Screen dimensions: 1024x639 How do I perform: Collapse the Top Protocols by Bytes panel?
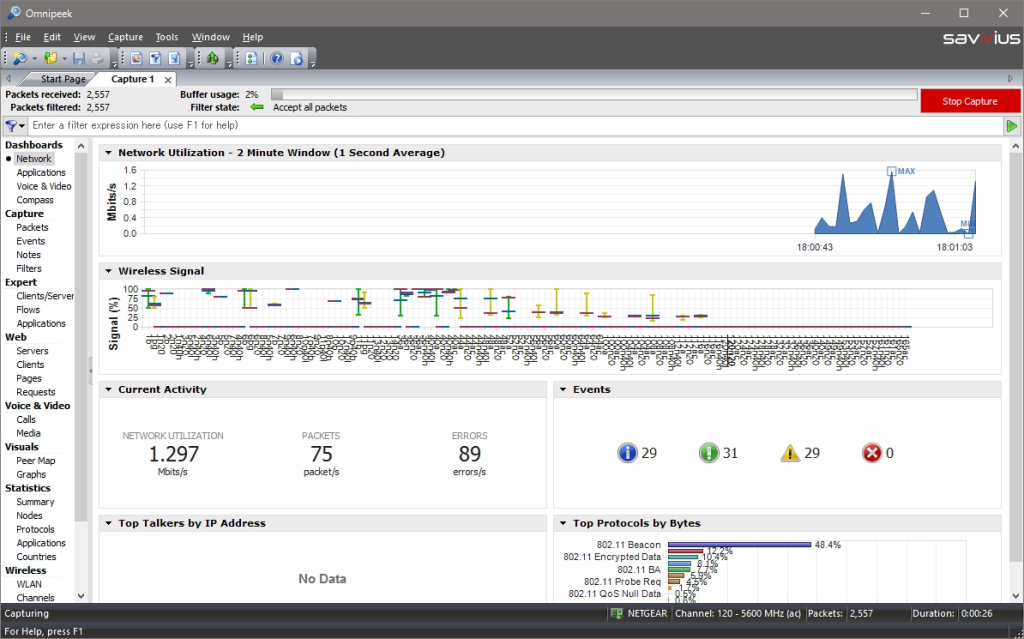[563, 523]
